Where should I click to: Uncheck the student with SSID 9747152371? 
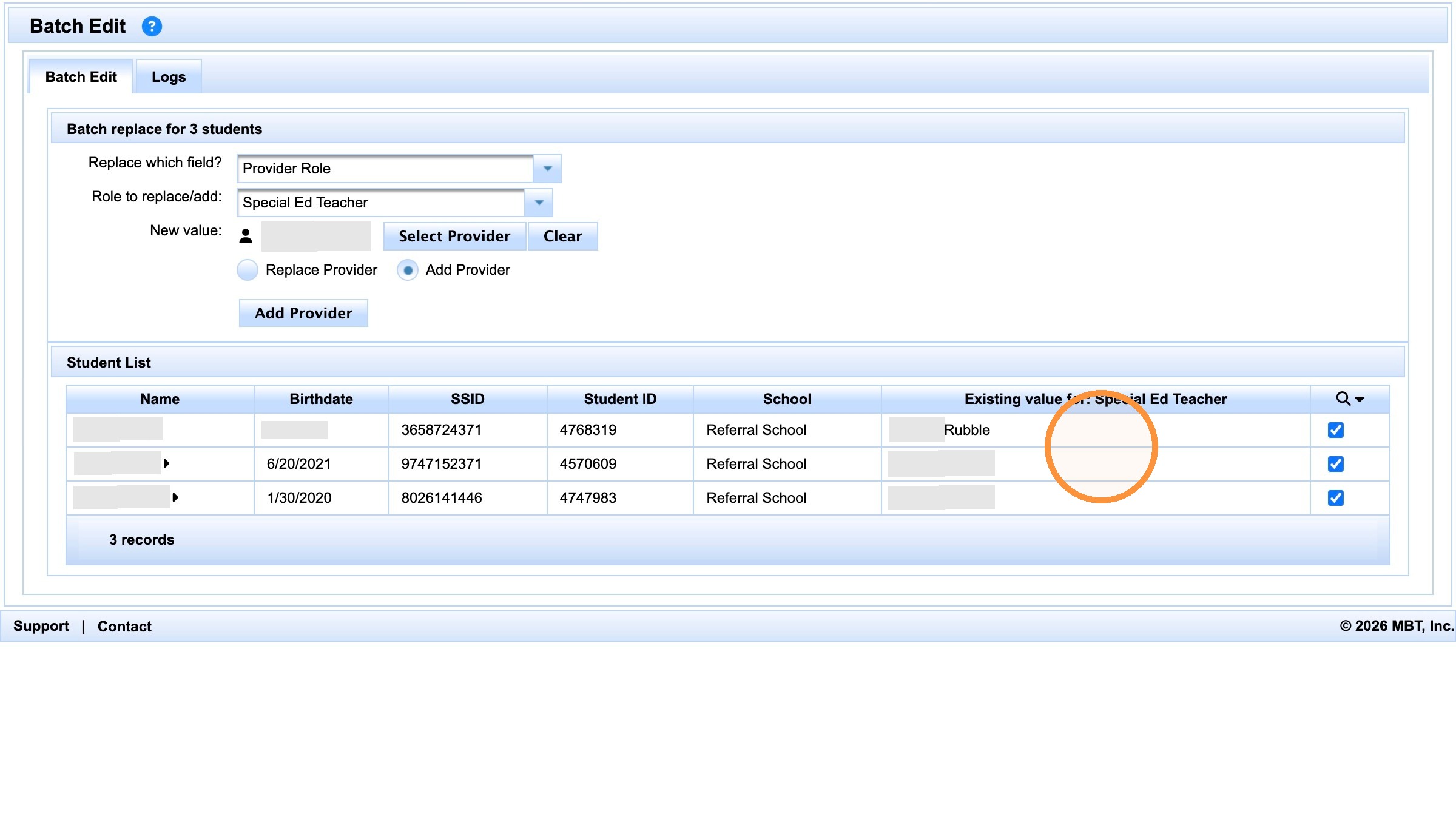[1336, 464]
